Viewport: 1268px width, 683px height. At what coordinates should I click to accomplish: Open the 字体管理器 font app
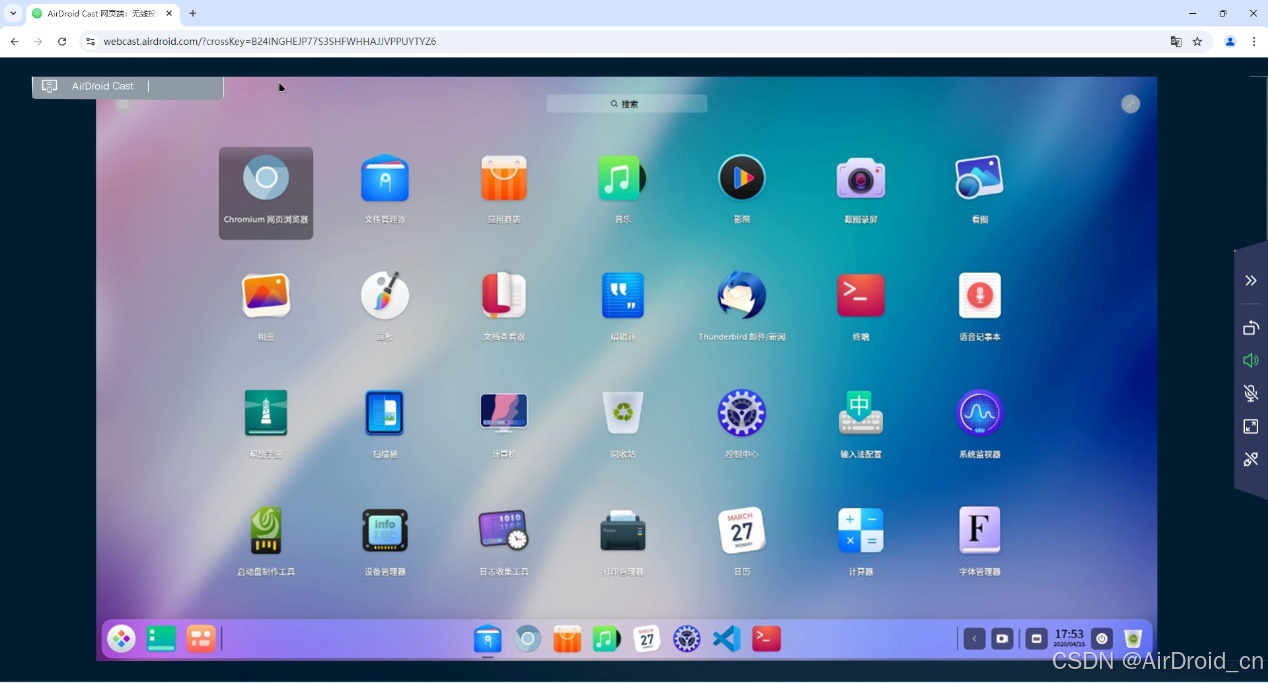[x=979, y=530]
